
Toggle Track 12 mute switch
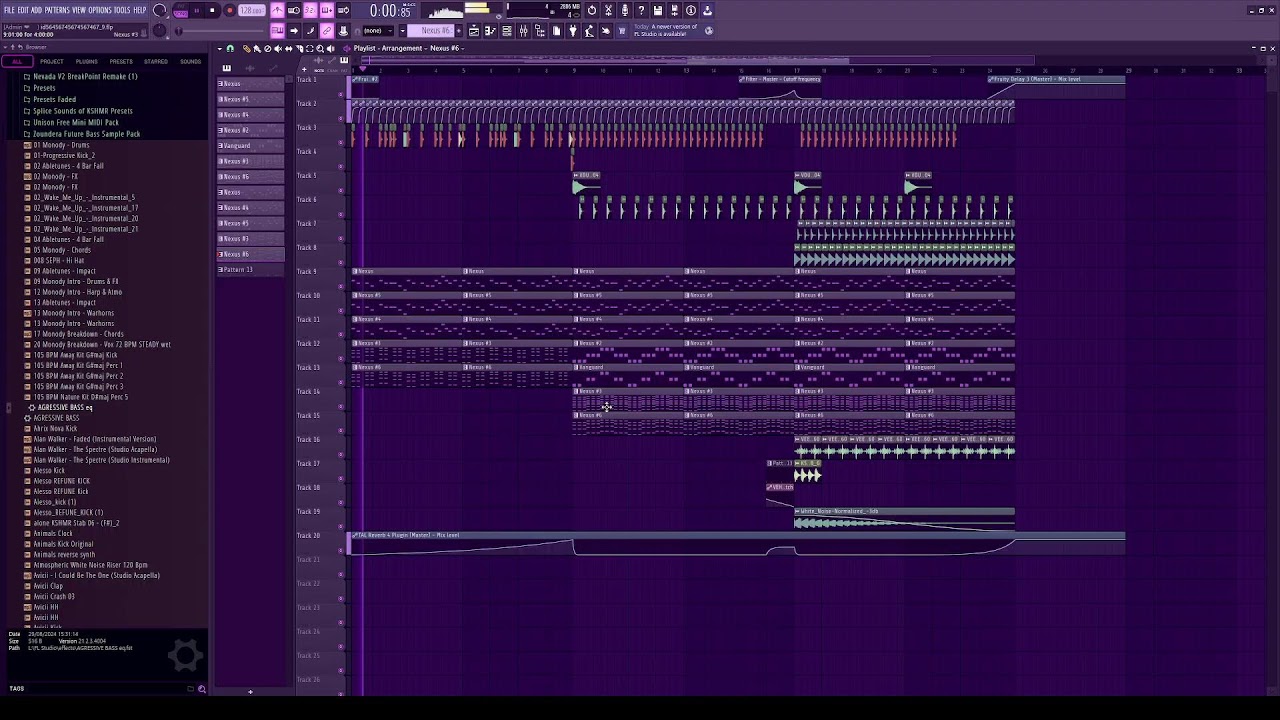pyautogui.click(x=341, y=359)
